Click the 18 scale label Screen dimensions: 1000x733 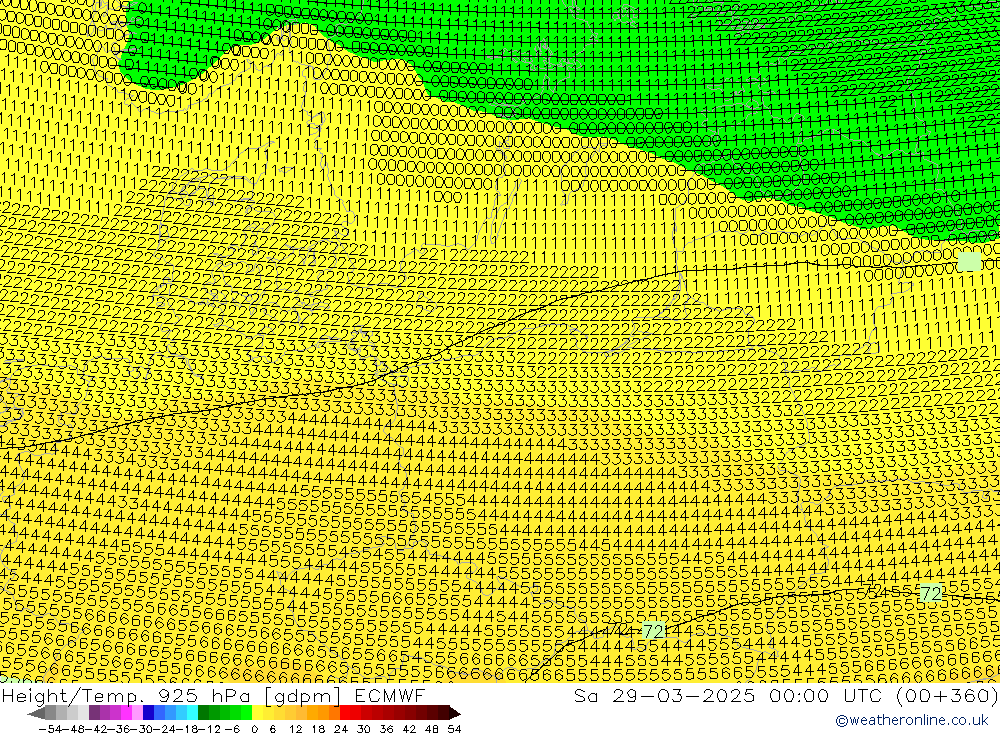point(318,729)
